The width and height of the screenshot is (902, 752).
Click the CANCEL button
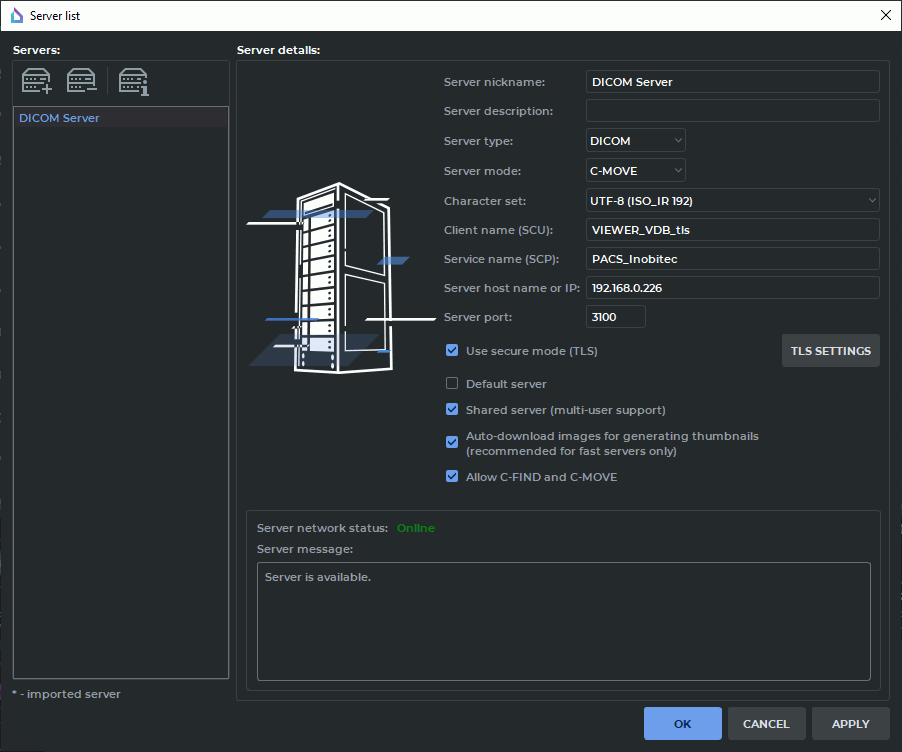coord(766,724)
